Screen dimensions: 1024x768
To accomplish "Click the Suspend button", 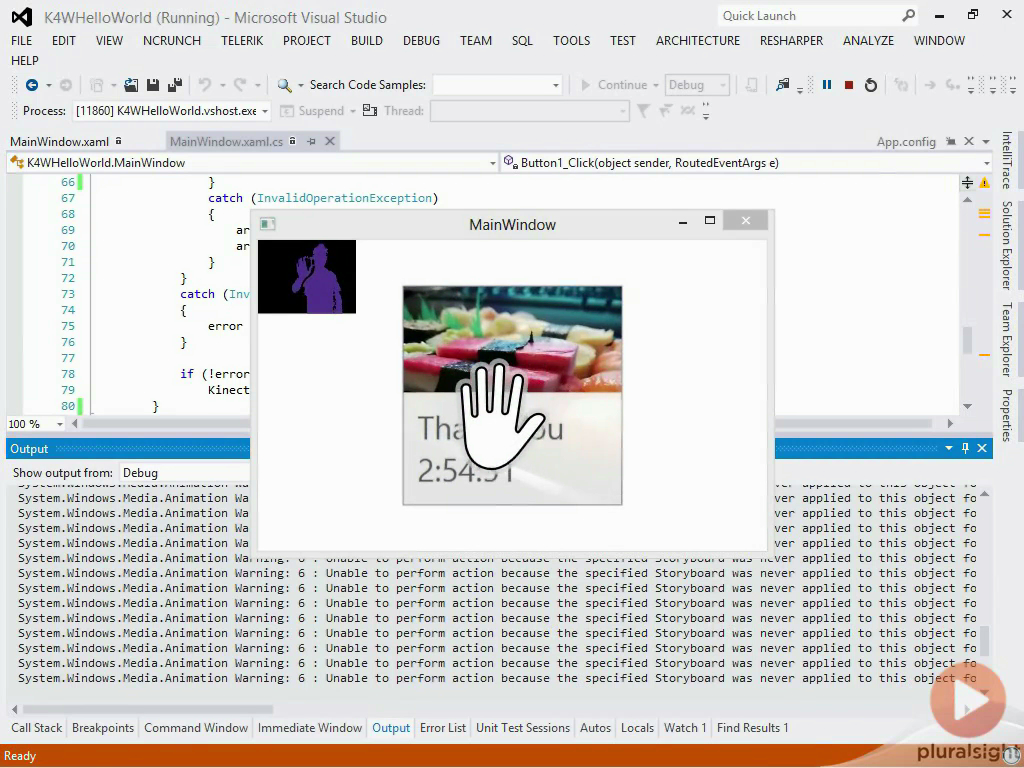I will (x=312, y=111).
